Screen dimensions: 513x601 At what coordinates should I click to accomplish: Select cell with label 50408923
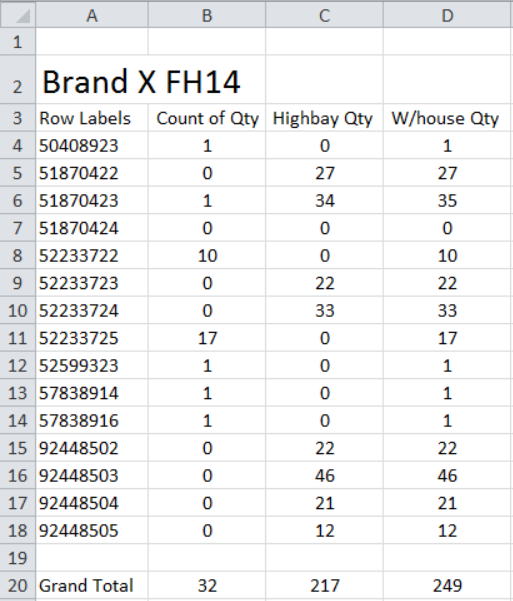[92, 146]
